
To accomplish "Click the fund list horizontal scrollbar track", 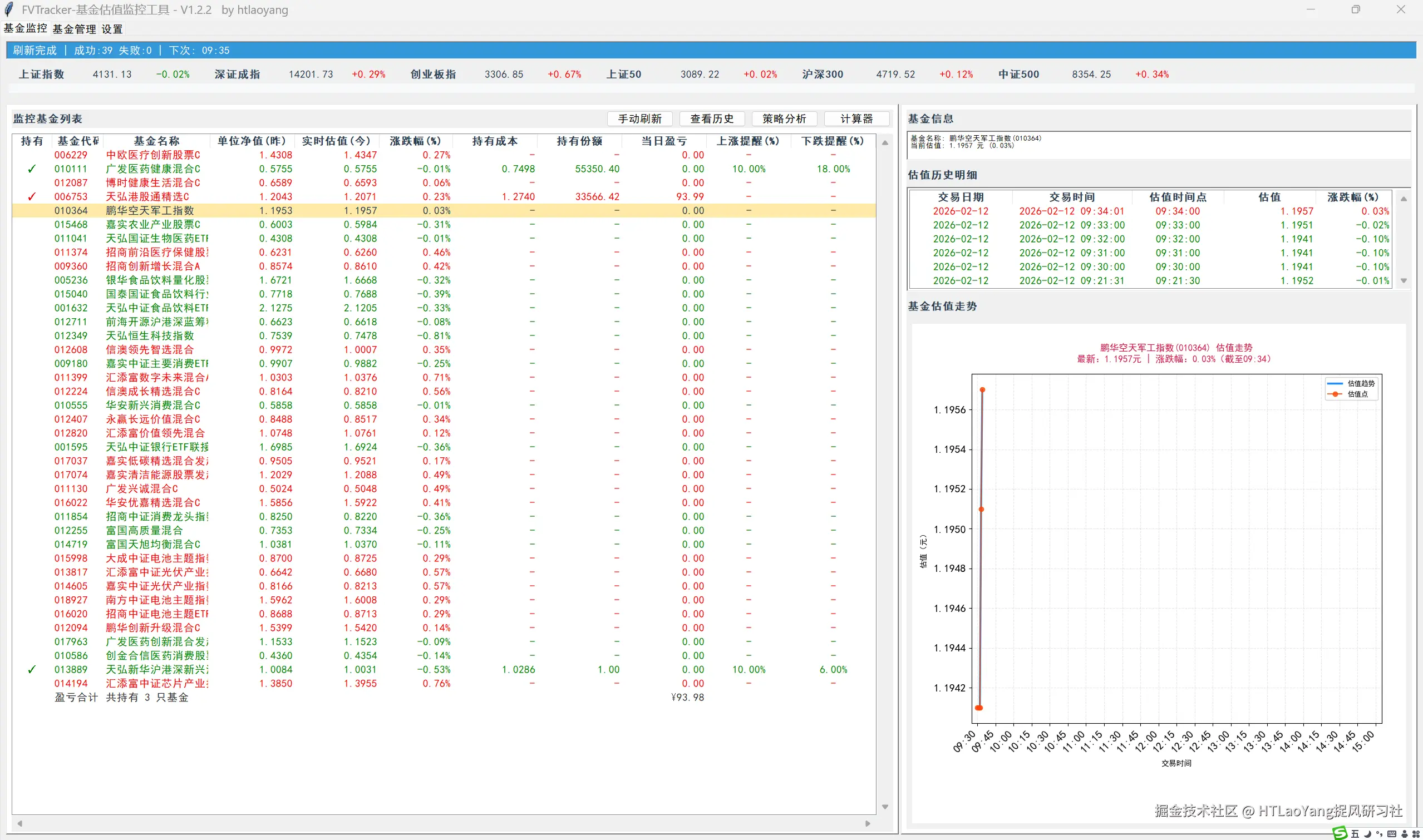I will pyautogui.click(x=442, y=823).
